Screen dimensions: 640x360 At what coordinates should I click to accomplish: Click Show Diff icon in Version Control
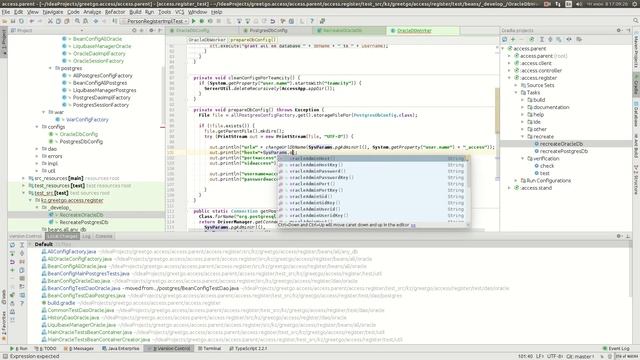click(22, 262)
